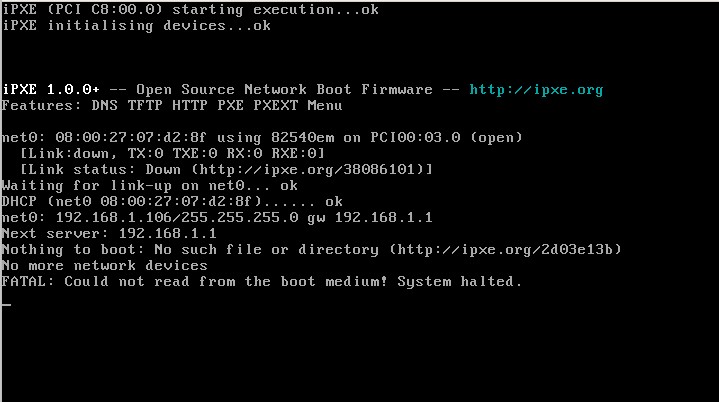Click the blinking cursor at the prompt
Screen dimensions: 719x402
pos(6,304)
